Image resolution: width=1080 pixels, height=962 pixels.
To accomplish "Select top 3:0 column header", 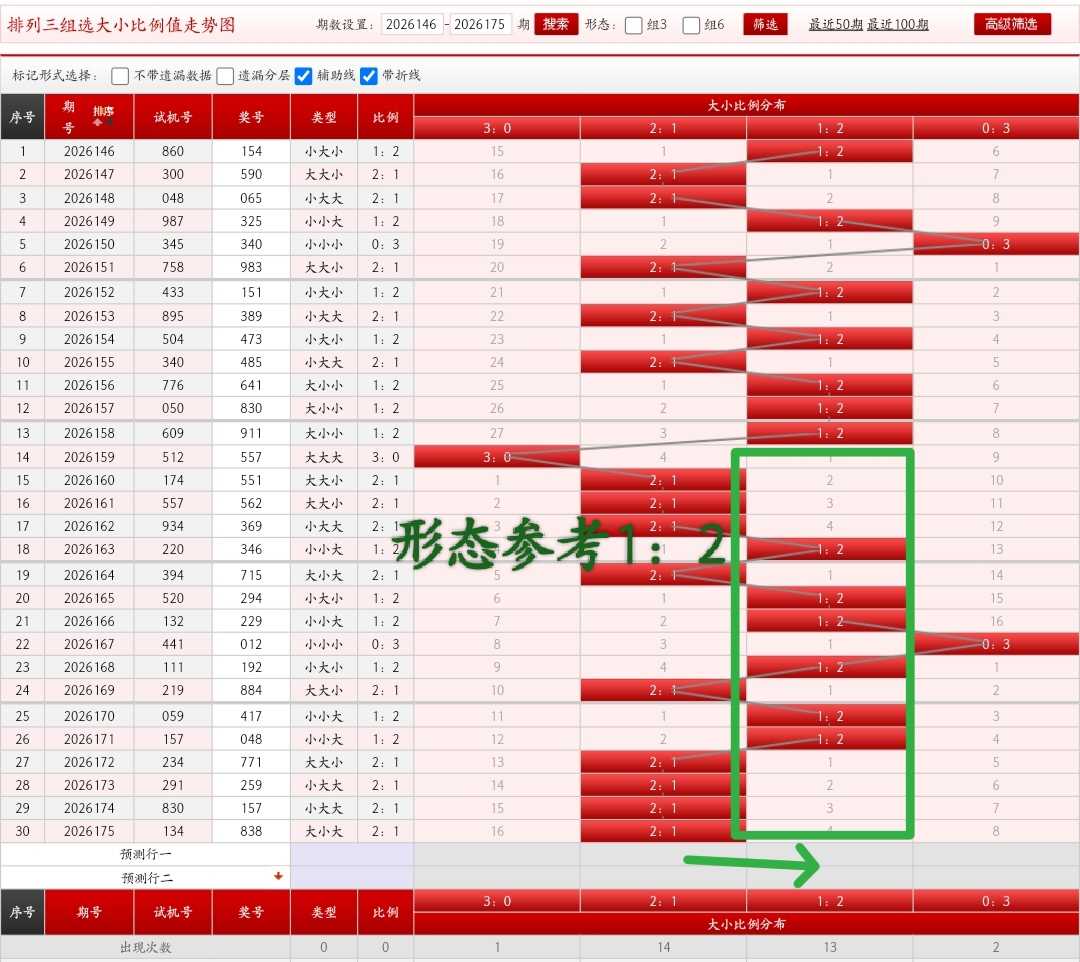I will click(x=497, y=128).
